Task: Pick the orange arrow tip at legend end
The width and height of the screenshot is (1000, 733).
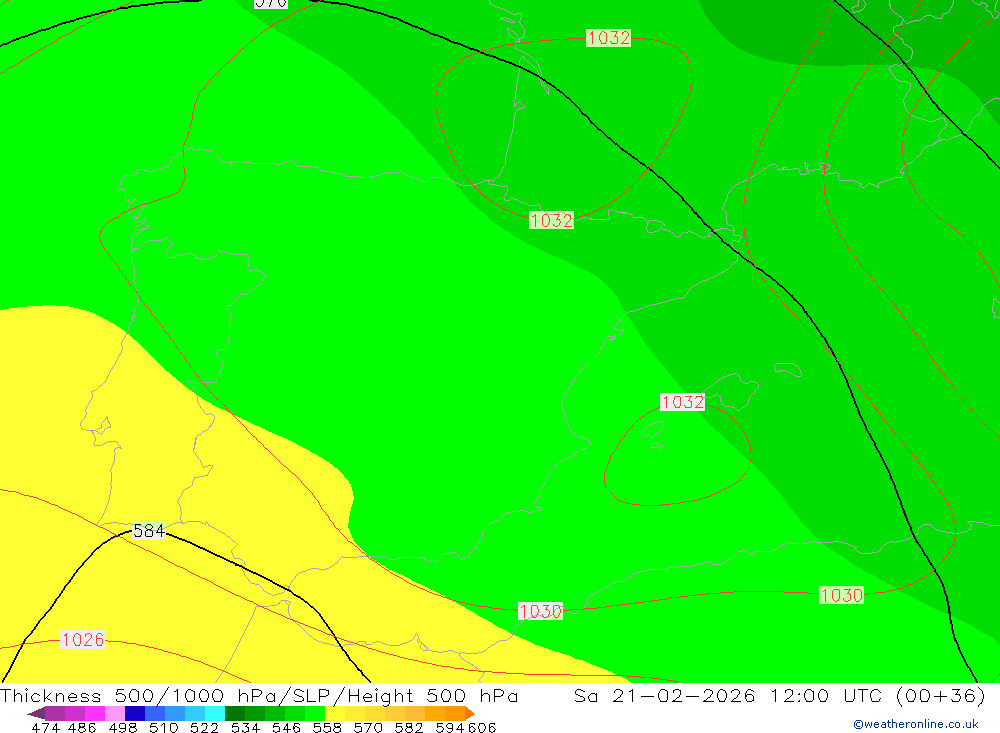Action: pyautogui.click(x=470, y=713)
